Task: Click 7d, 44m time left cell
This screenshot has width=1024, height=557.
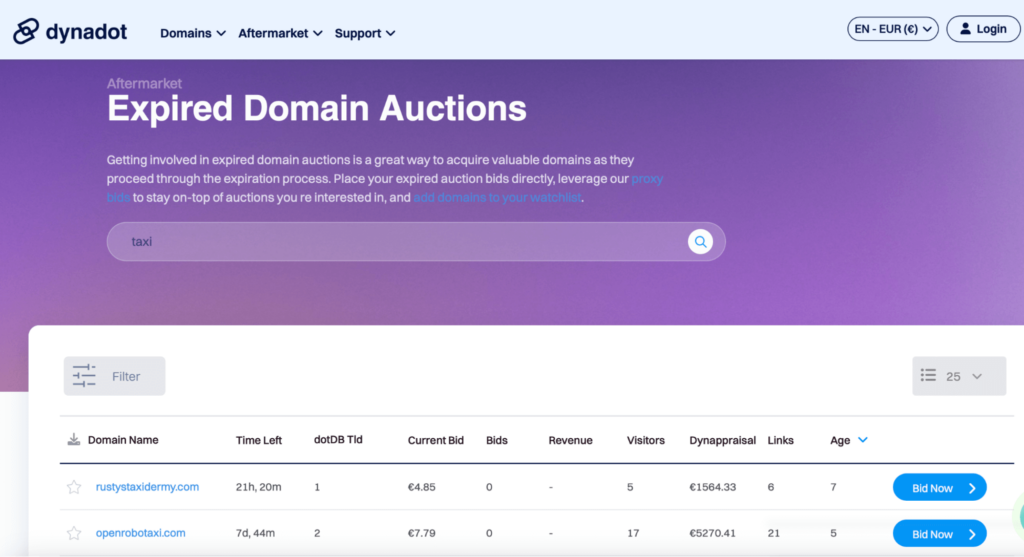Action: click(x=255, y=533)
